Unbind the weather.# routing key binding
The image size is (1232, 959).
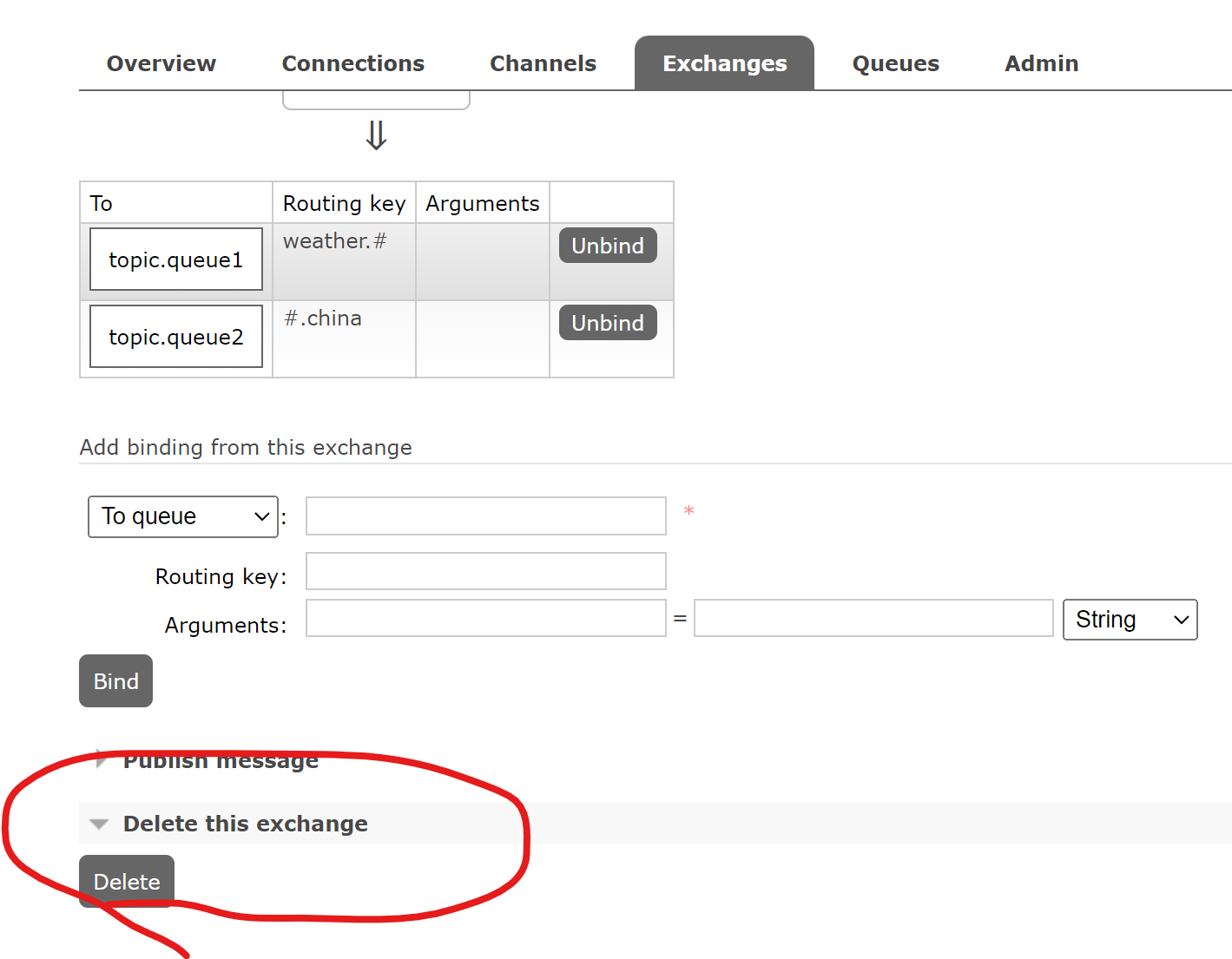[x=607, y=245]
